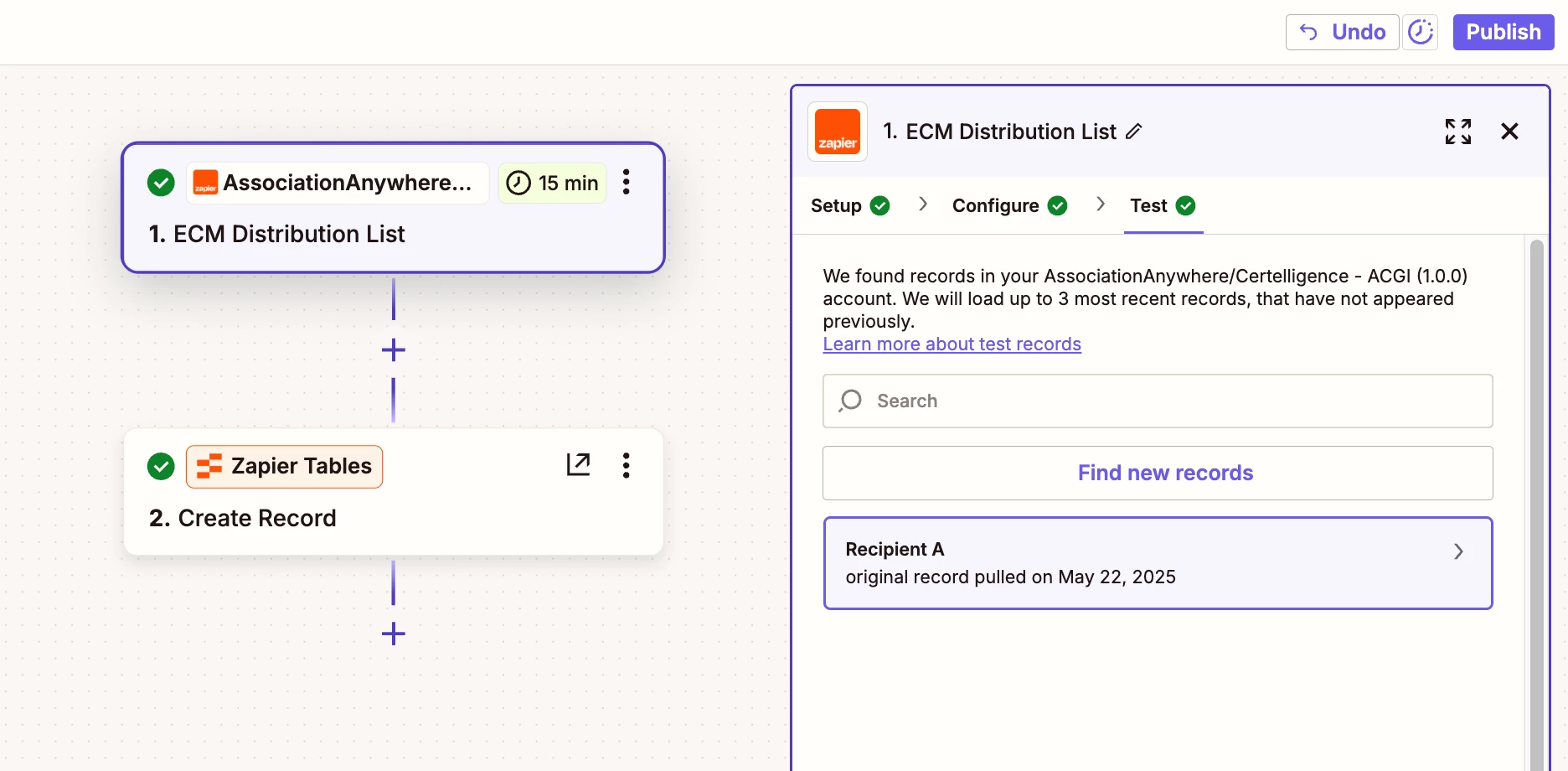1568x771 pixels.
Task: Open version history clock icon
Action: point(1421,32)
